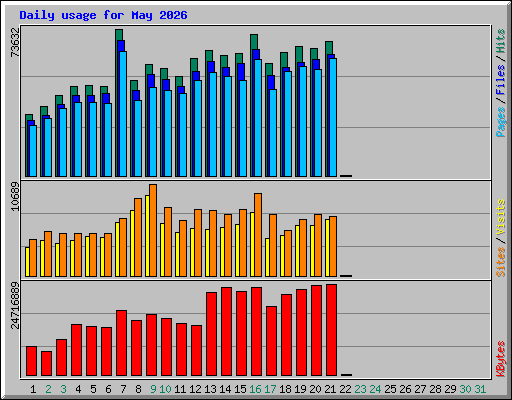
Task: Click the tallest orange sites bar for day 9
Action: [x=153, y=231]
